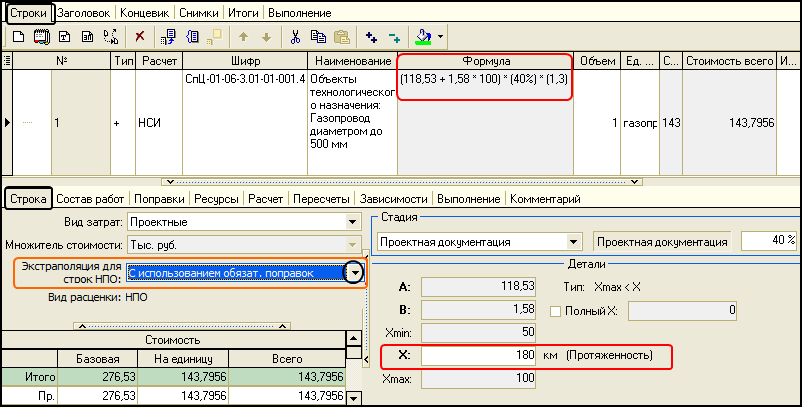This screenshot has height=407, width=802.
Task: Click the notebook icon with colored tabs
Action: (x=41, y=36)
